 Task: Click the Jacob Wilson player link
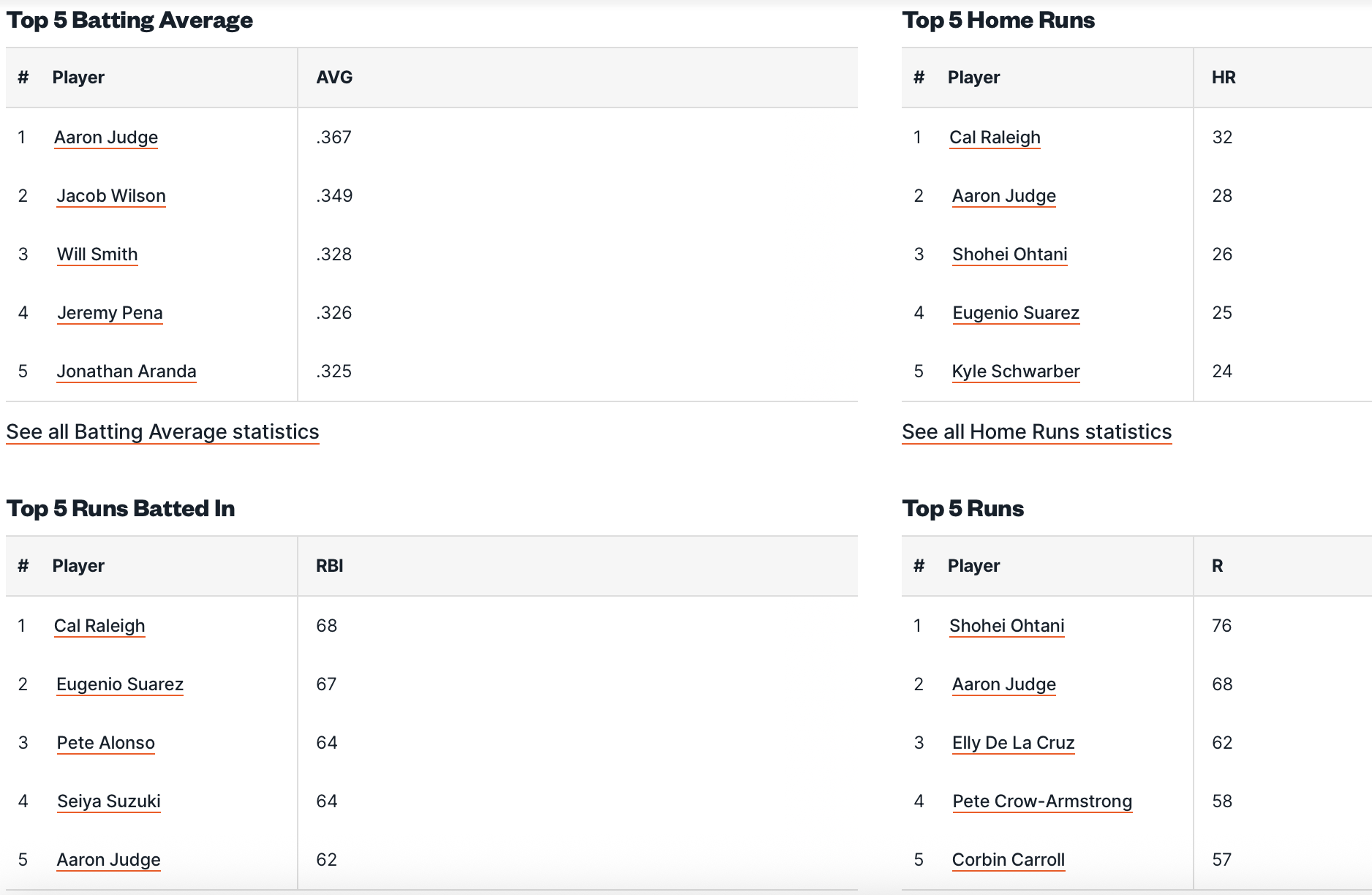(x=111, y=196)
